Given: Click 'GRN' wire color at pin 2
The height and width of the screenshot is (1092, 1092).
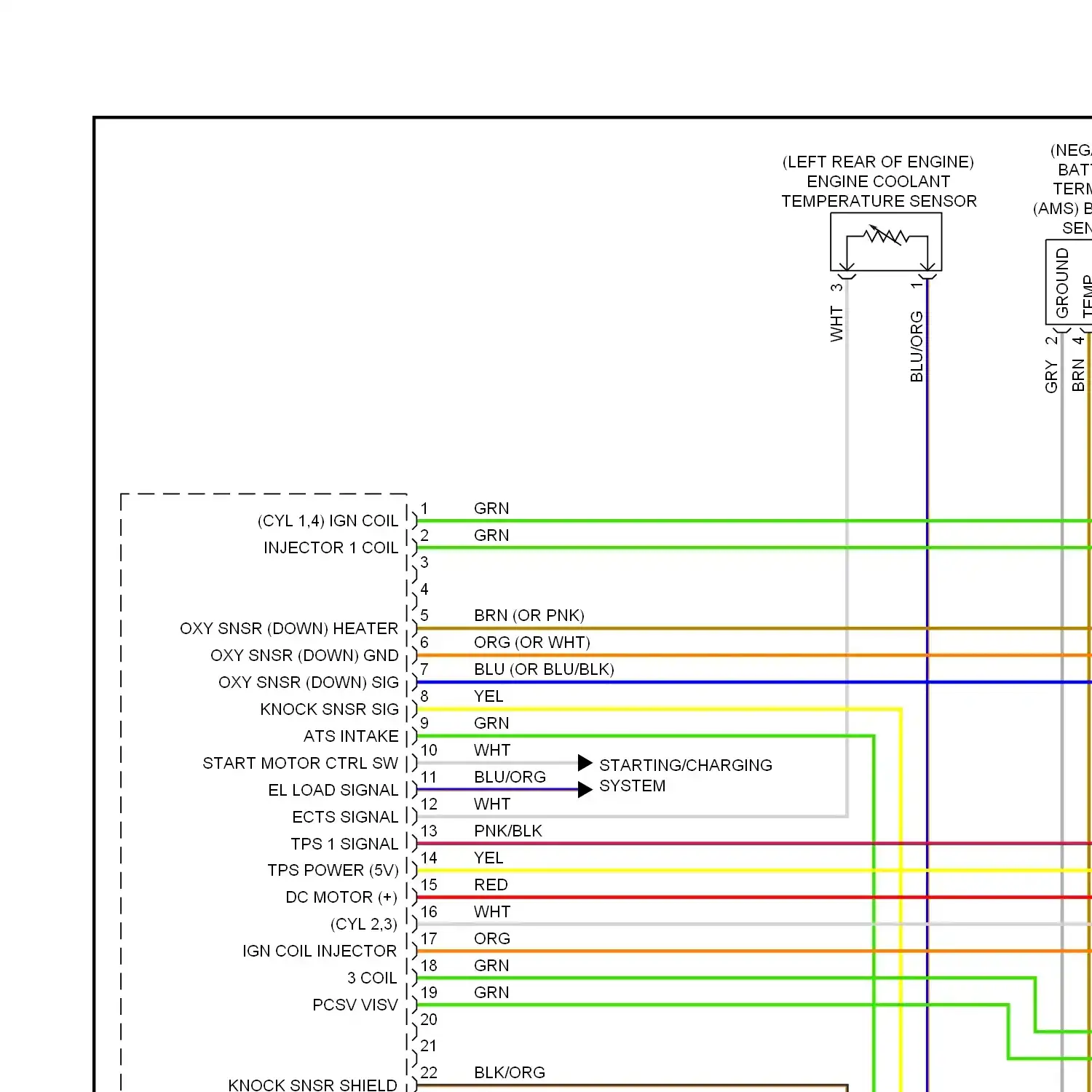Looking at the screenshot, I should 491,535.
